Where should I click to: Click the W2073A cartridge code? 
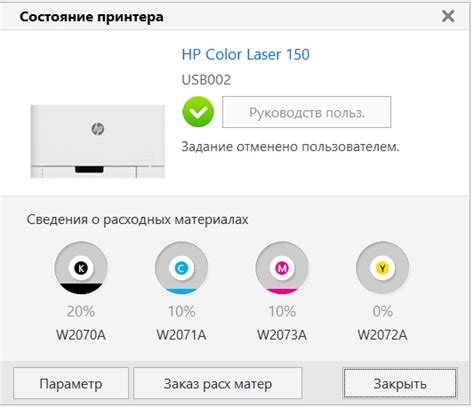(282, 335)
